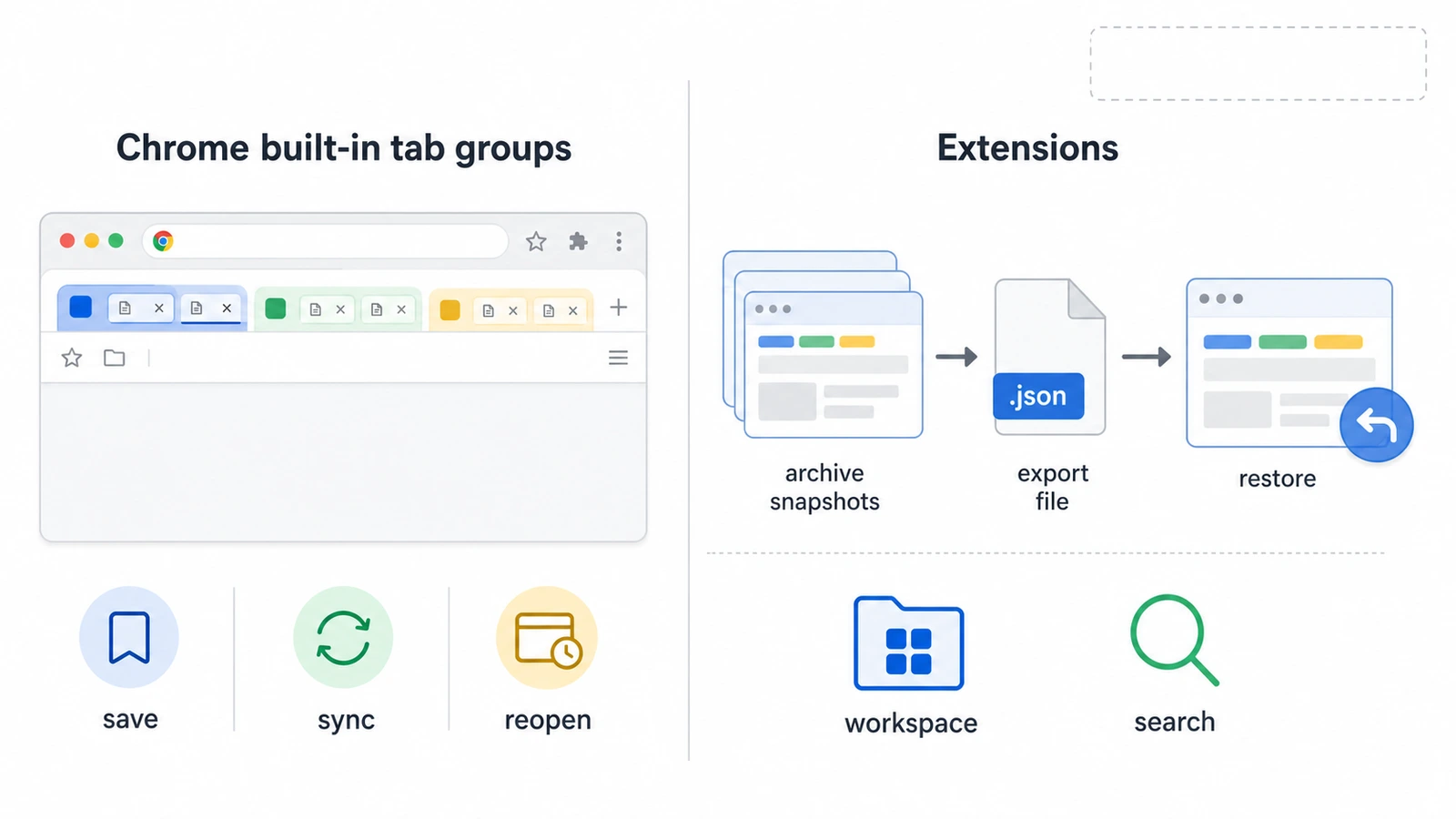Click the stacked archive snapshots windows graphic

[823, 344]
